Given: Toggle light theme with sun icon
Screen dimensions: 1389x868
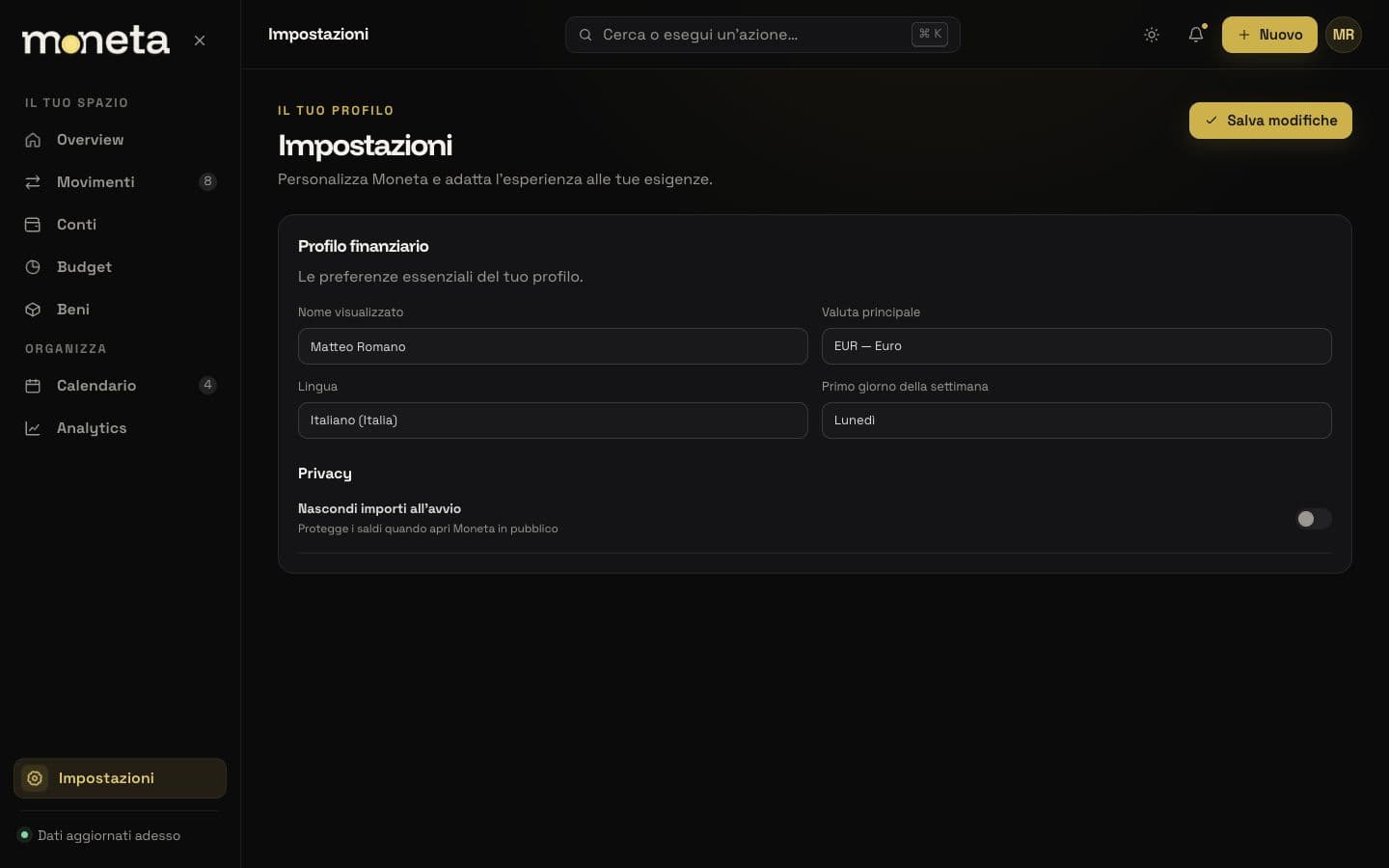Looking at the screenshot, I should pos(1152,35).
